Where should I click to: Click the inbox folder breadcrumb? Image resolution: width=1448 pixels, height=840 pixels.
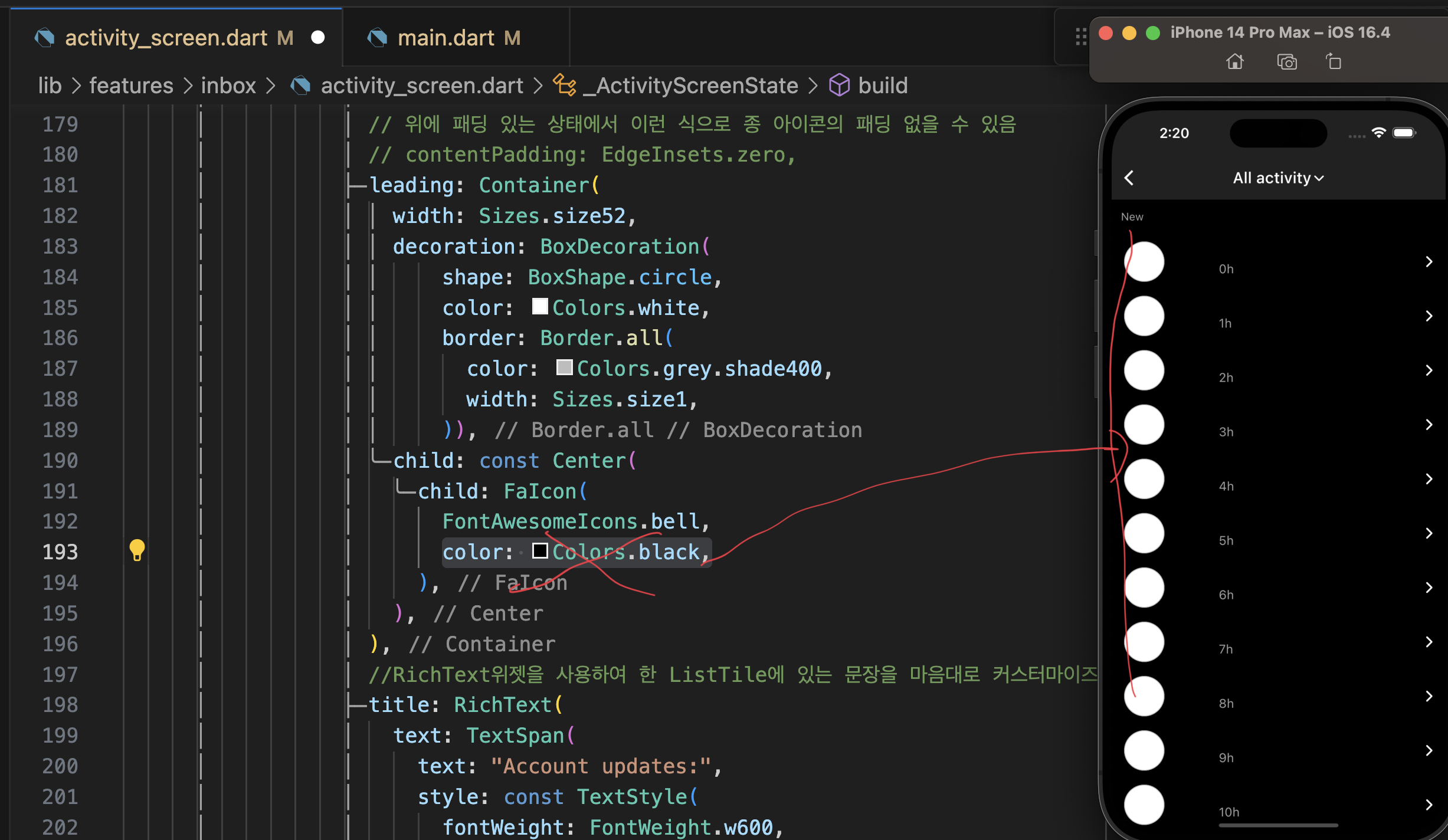click(228, 86)
